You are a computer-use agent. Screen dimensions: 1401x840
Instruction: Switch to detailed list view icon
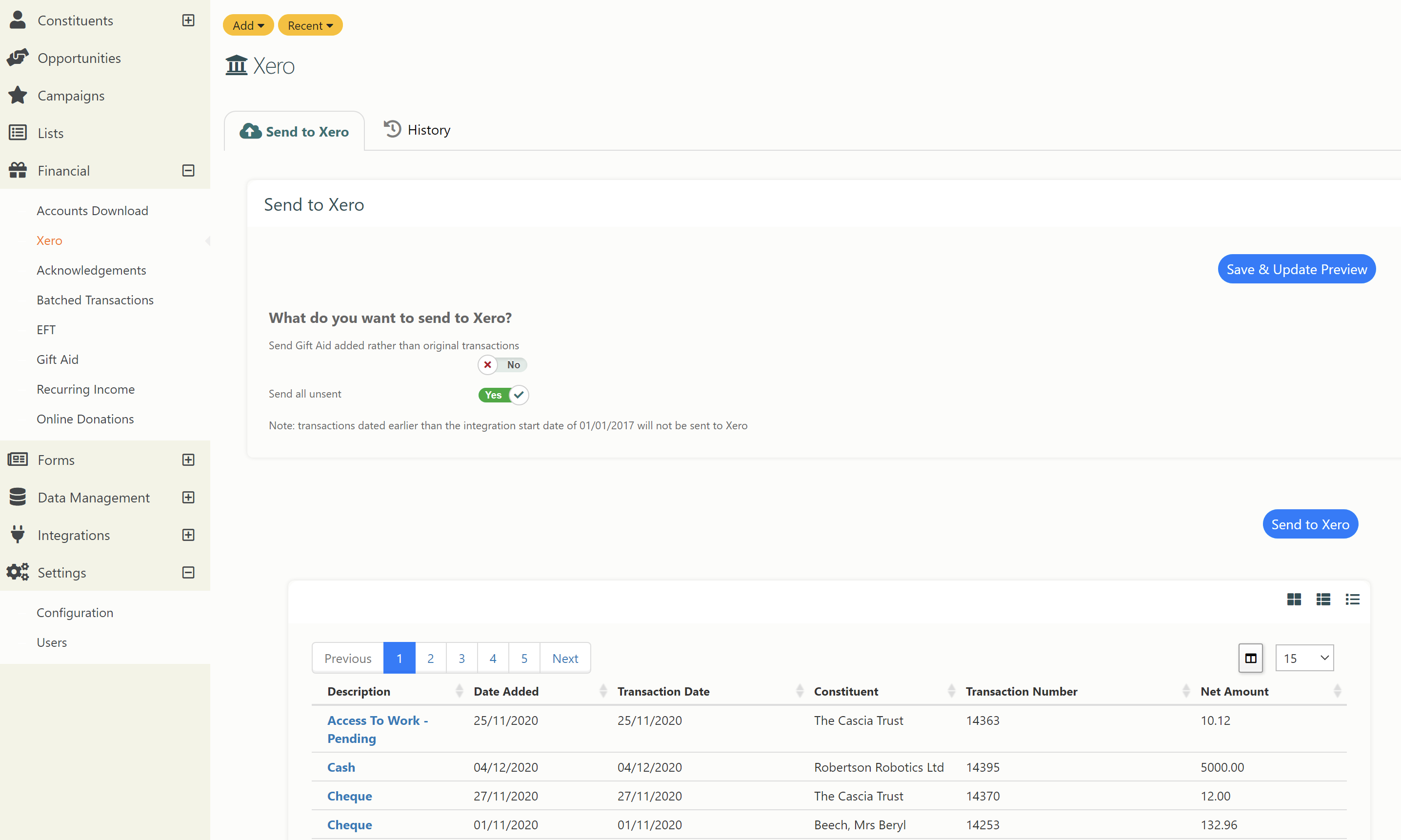point(1323,599)
